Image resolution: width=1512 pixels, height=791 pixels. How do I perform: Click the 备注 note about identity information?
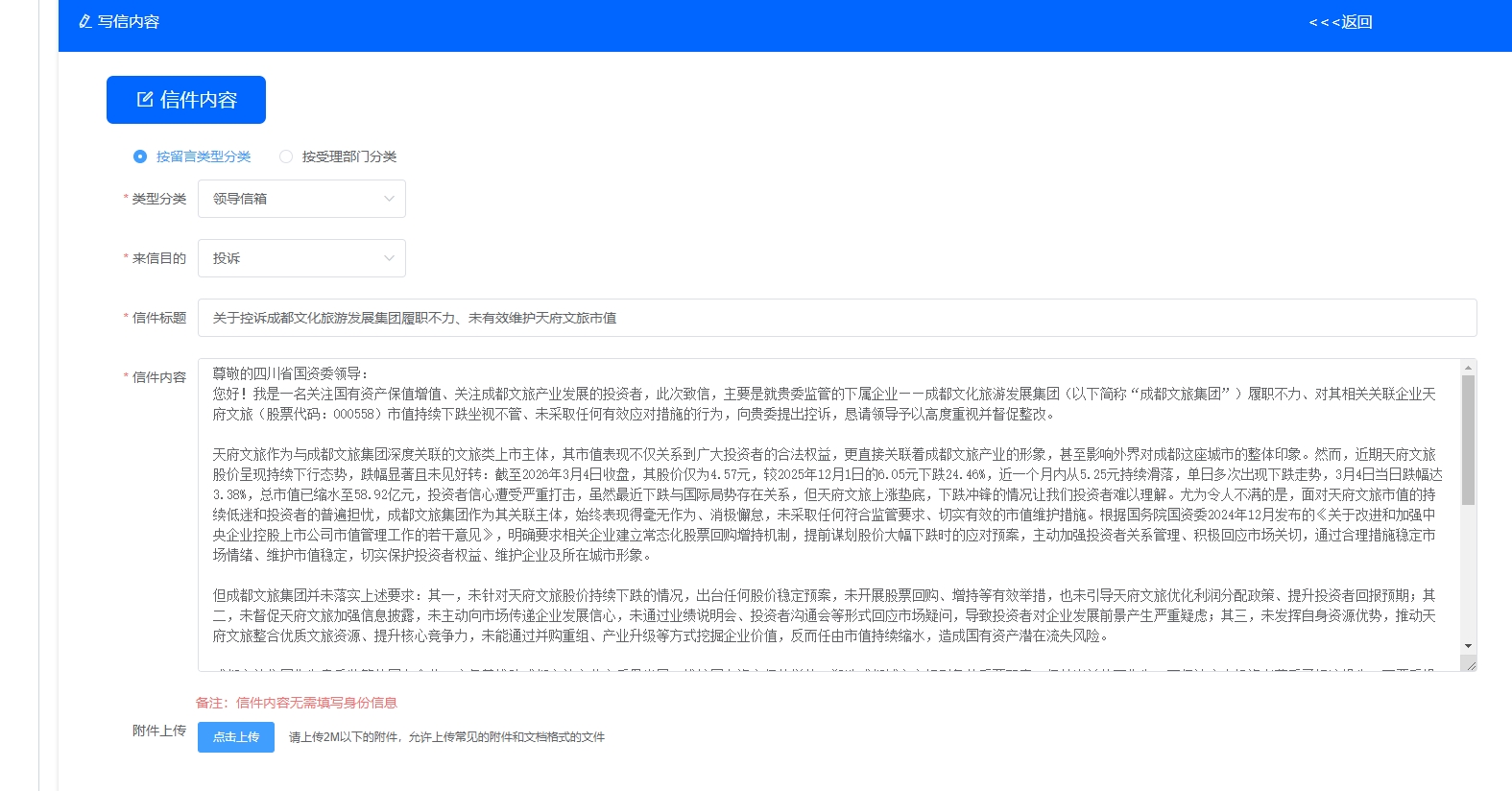pyautogui.click(x=297, y=703)
